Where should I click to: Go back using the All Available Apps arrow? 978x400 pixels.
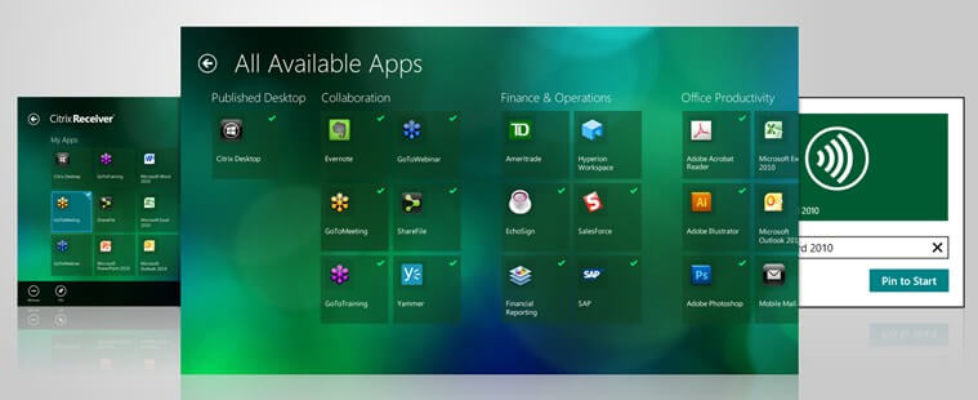click(x=207, y=63)
